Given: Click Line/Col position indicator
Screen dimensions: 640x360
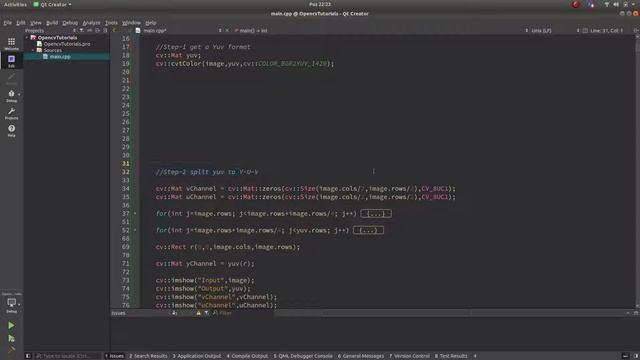Looking at the screenshot, I should 607,31.
